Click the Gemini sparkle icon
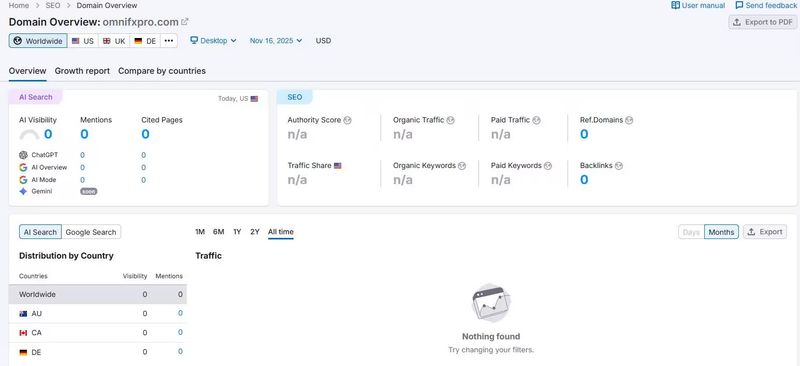 [x=23, y=191]
